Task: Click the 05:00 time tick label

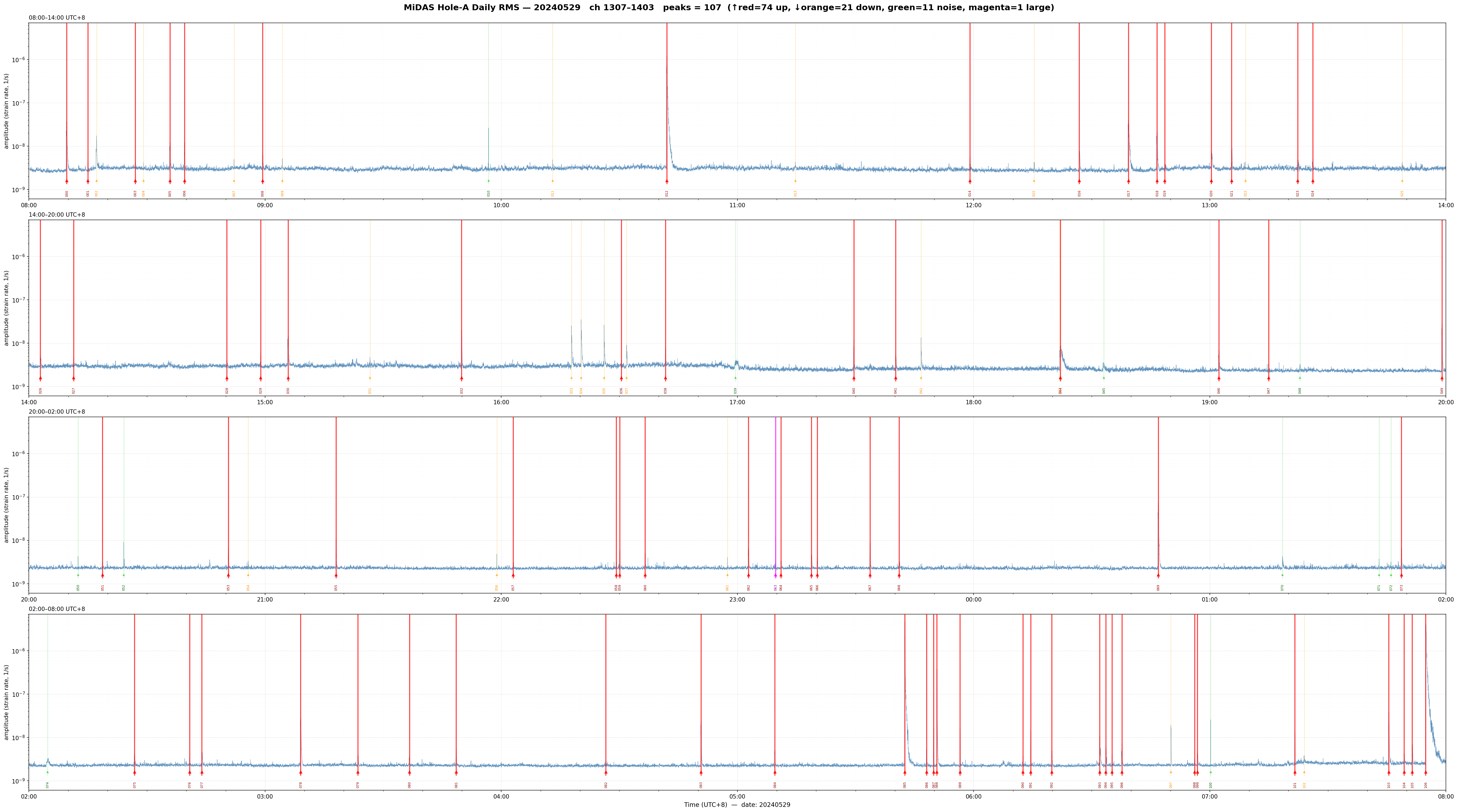Action: (x=737, y=797)
